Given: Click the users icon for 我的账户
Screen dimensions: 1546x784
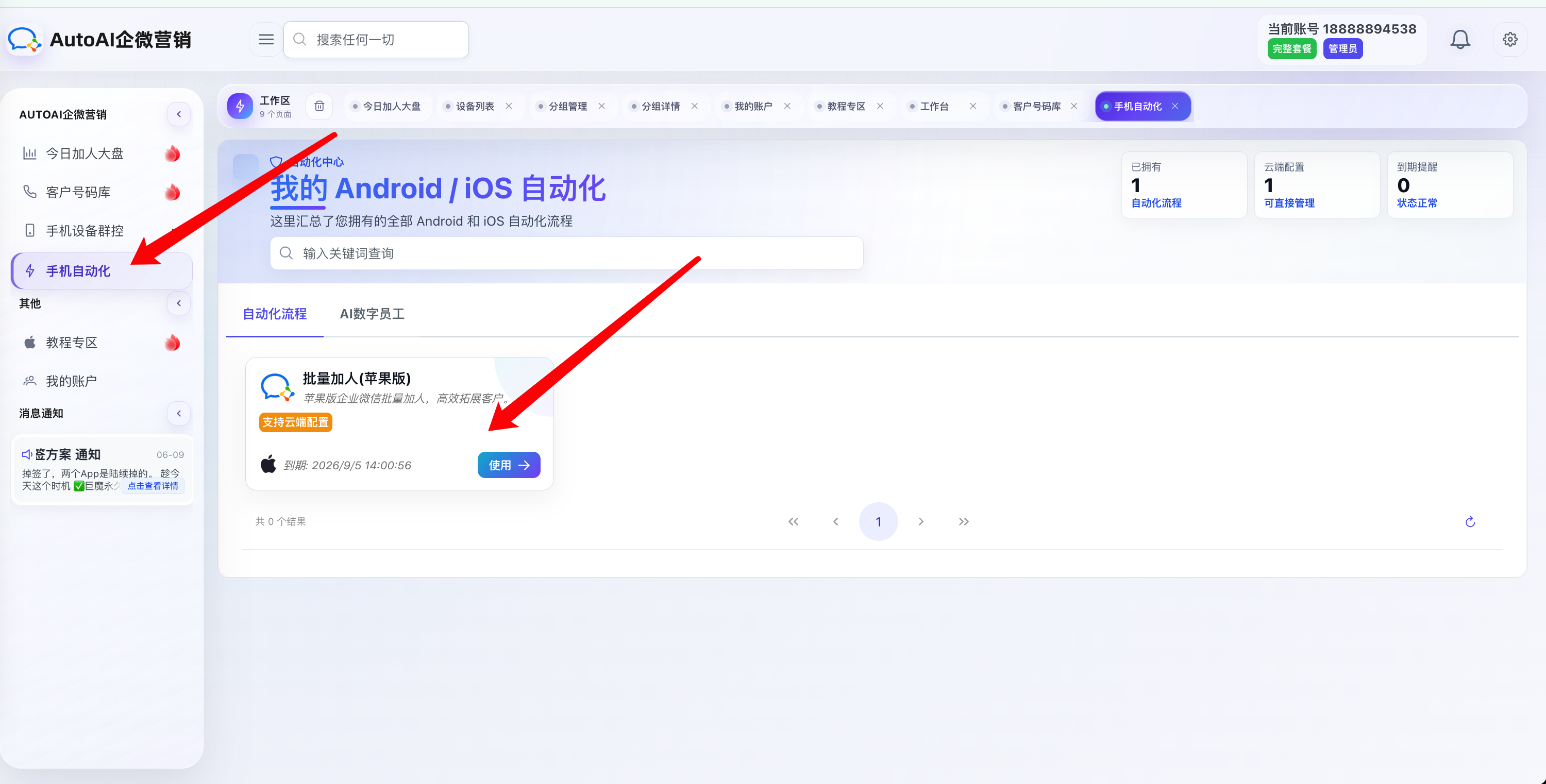Looking at the screenshot, I should point(29,381).
